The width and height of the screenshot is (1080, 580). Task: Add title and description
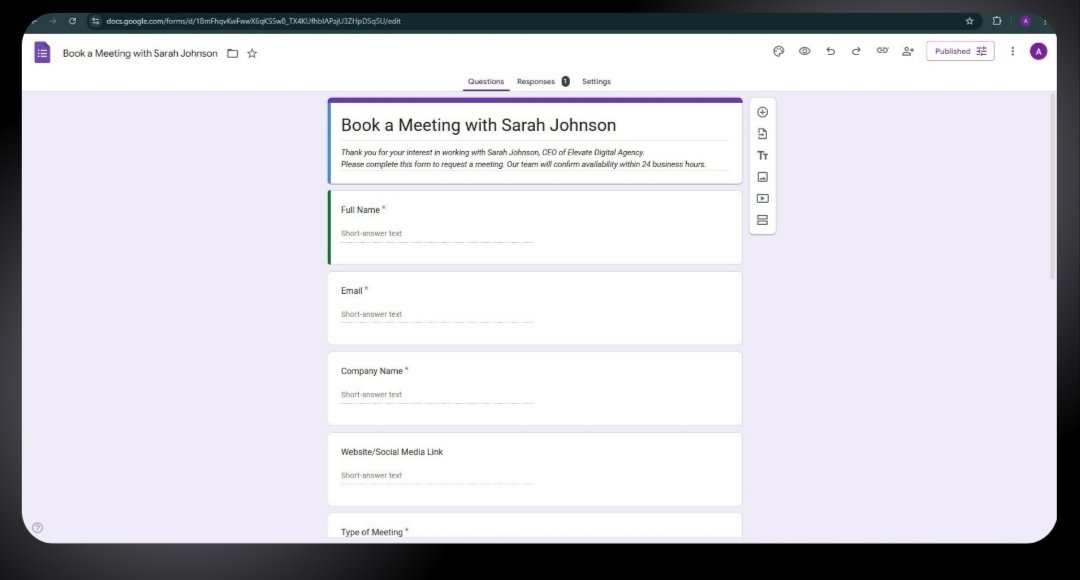tap(762, 156)
